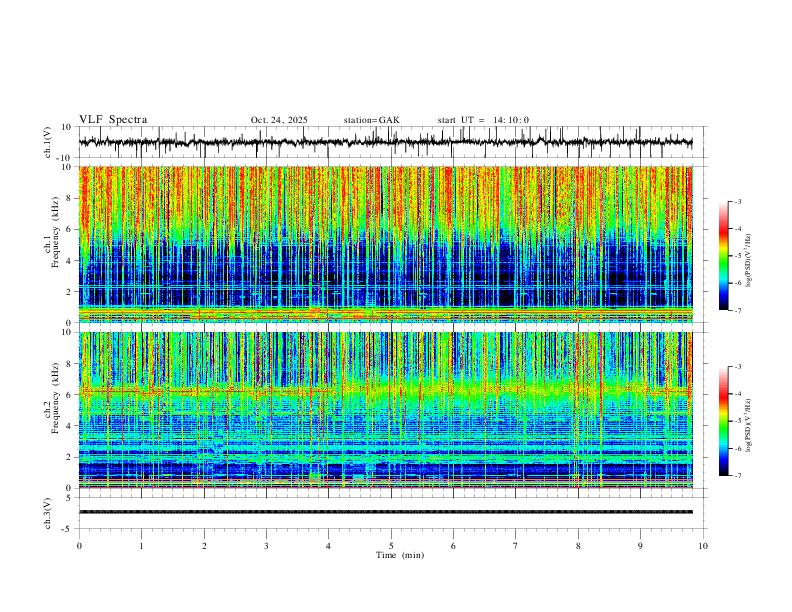Click time axis tick label 0
Screen dimensions: 792x612
79,546
